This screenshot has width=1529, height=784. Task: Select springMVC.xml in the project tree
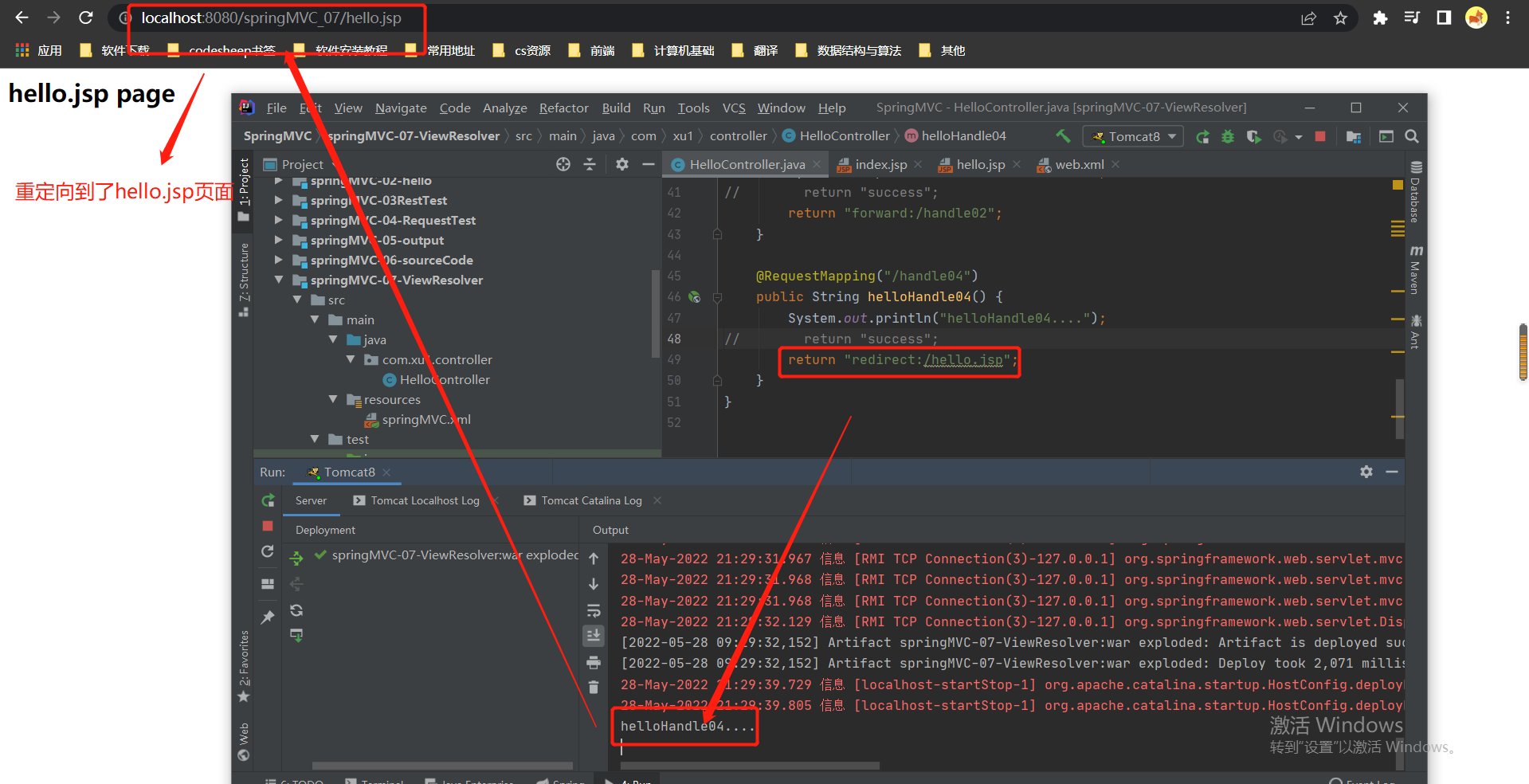pyautogui.click(x=426, y=419)
